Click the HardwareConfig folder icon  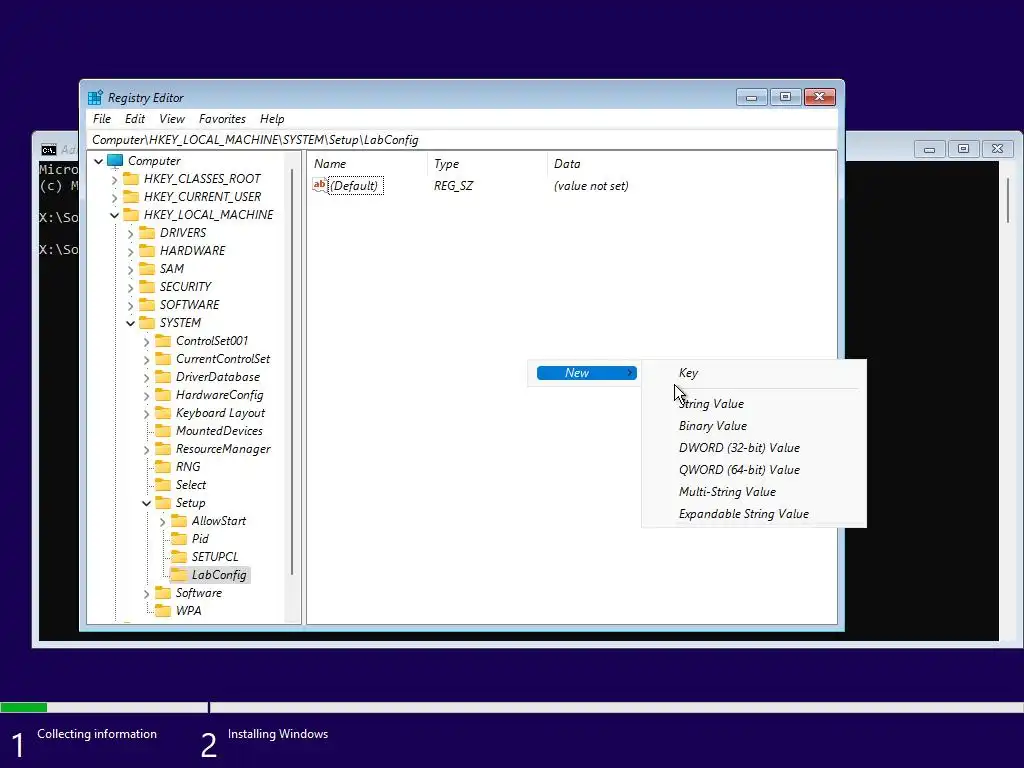pyautogui.click(x=163, y=394)
